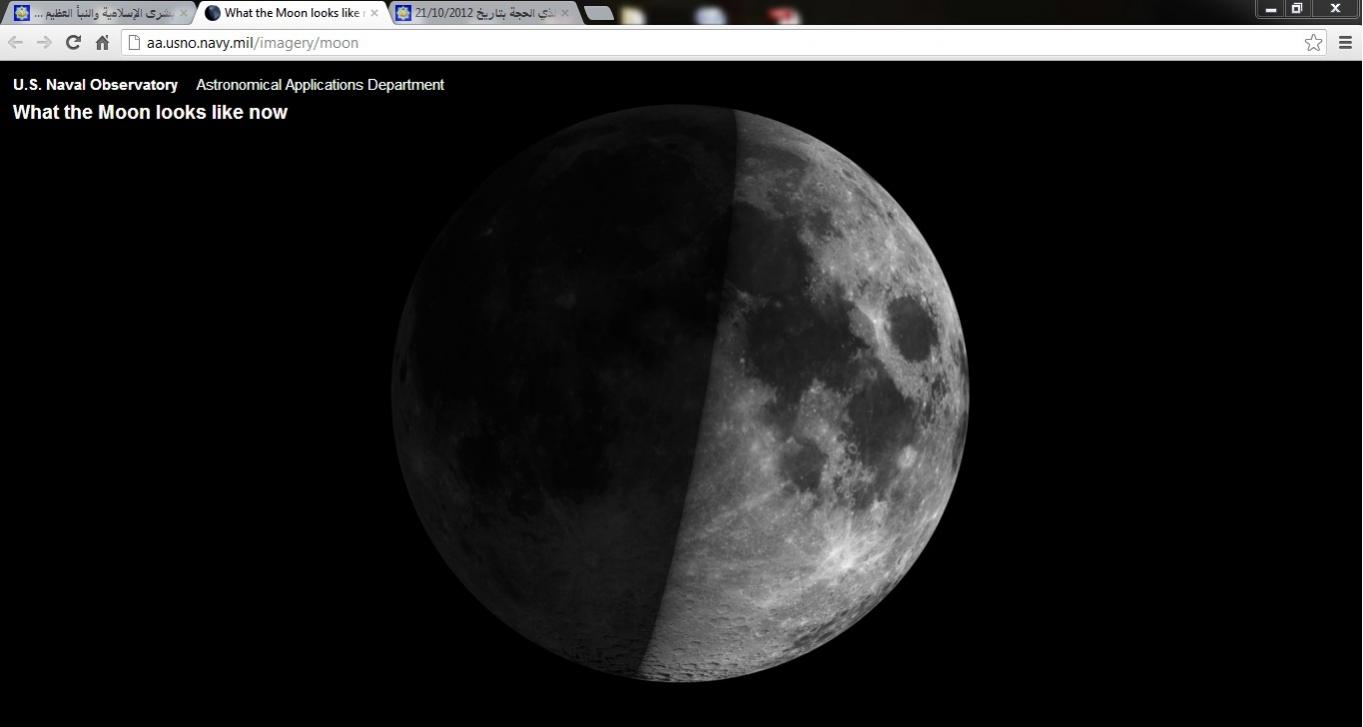
Task: Open the Chrome hamburger menu
Action: [1345, 42]
